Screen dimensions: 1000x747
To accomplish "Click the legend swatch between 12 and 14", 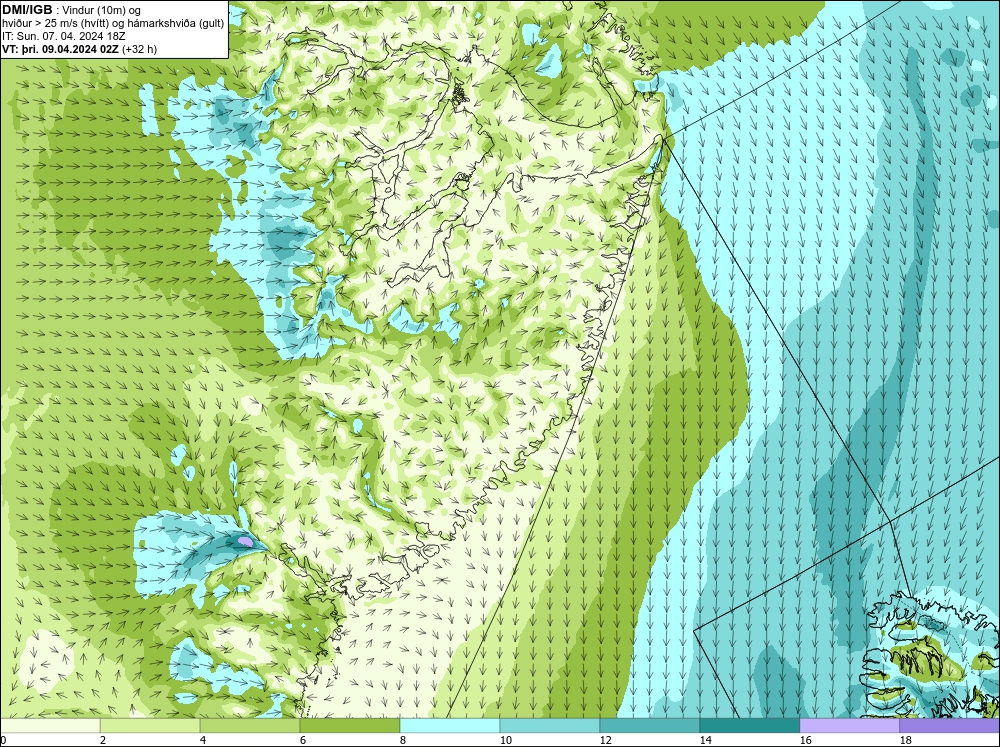I will pos(649,726).
